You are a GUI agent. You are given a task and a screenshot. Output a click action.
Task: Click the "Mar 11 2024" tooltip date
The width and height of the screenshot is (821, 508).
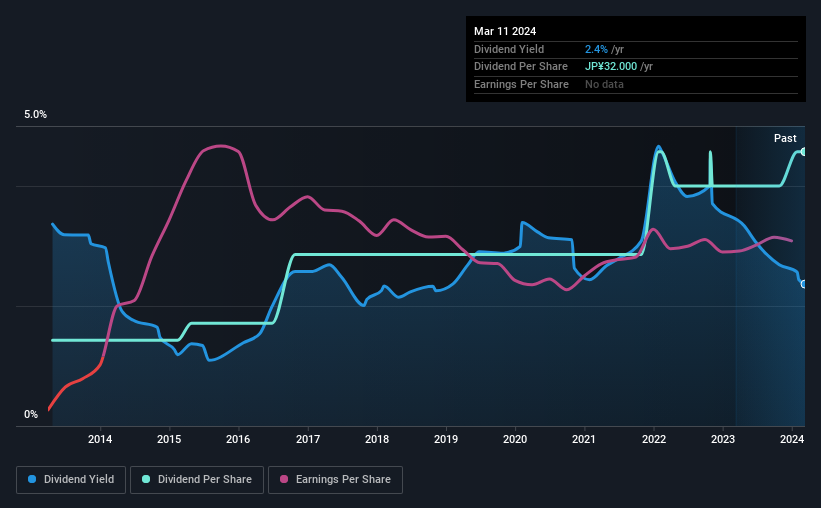(505, 31)
